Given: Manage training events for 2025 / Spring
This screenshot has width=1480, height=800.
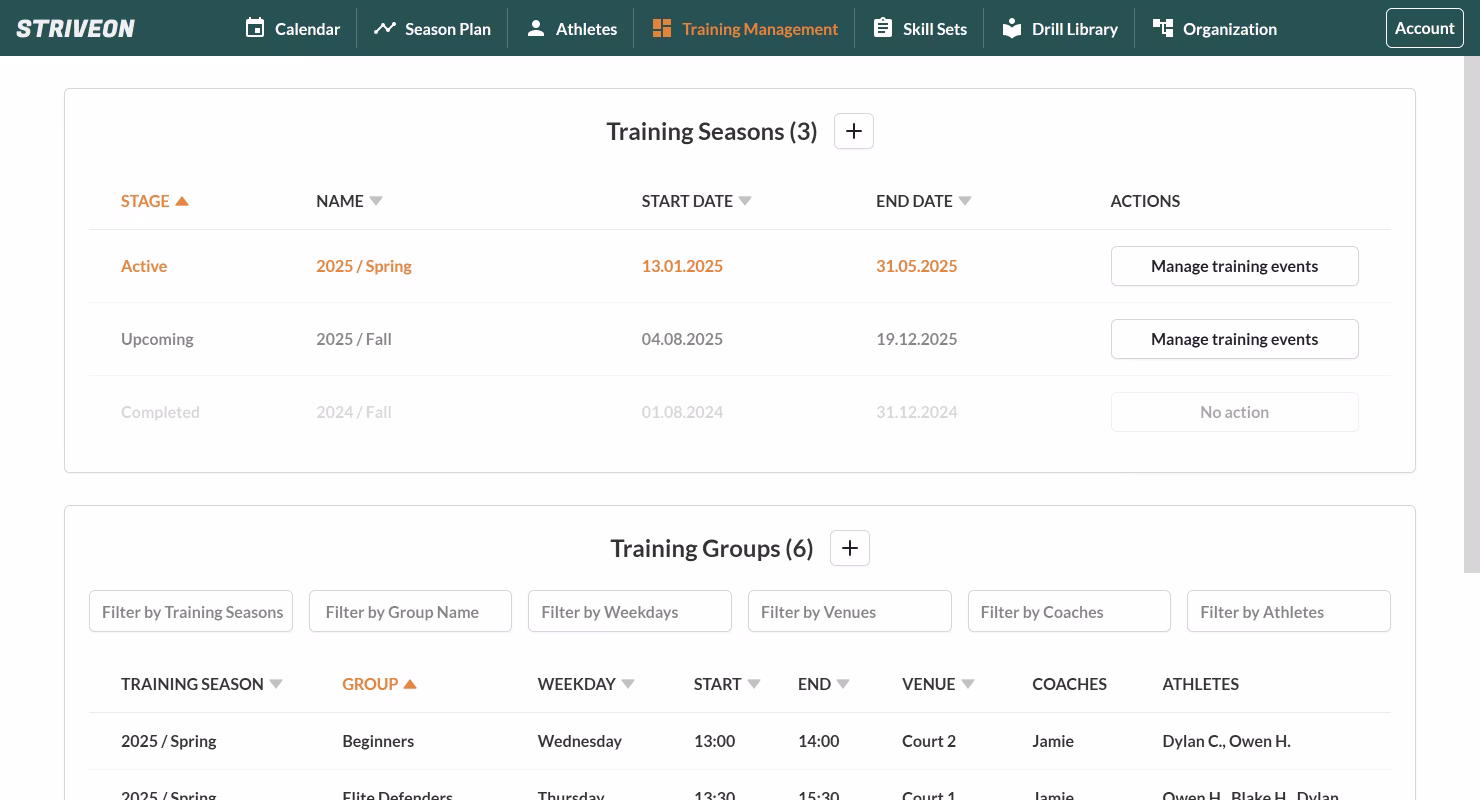Looking at the screenshot, I should (x=1234, y=266).
